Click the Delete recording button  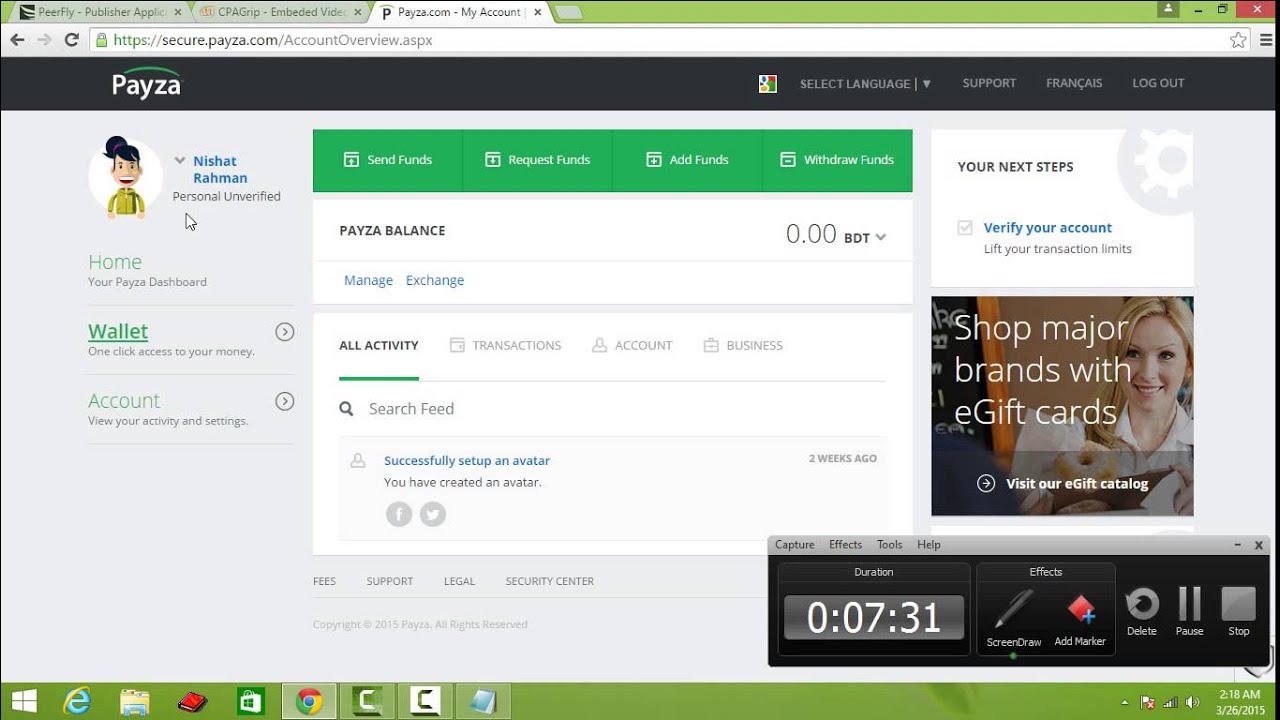(x=1142, y=611)
